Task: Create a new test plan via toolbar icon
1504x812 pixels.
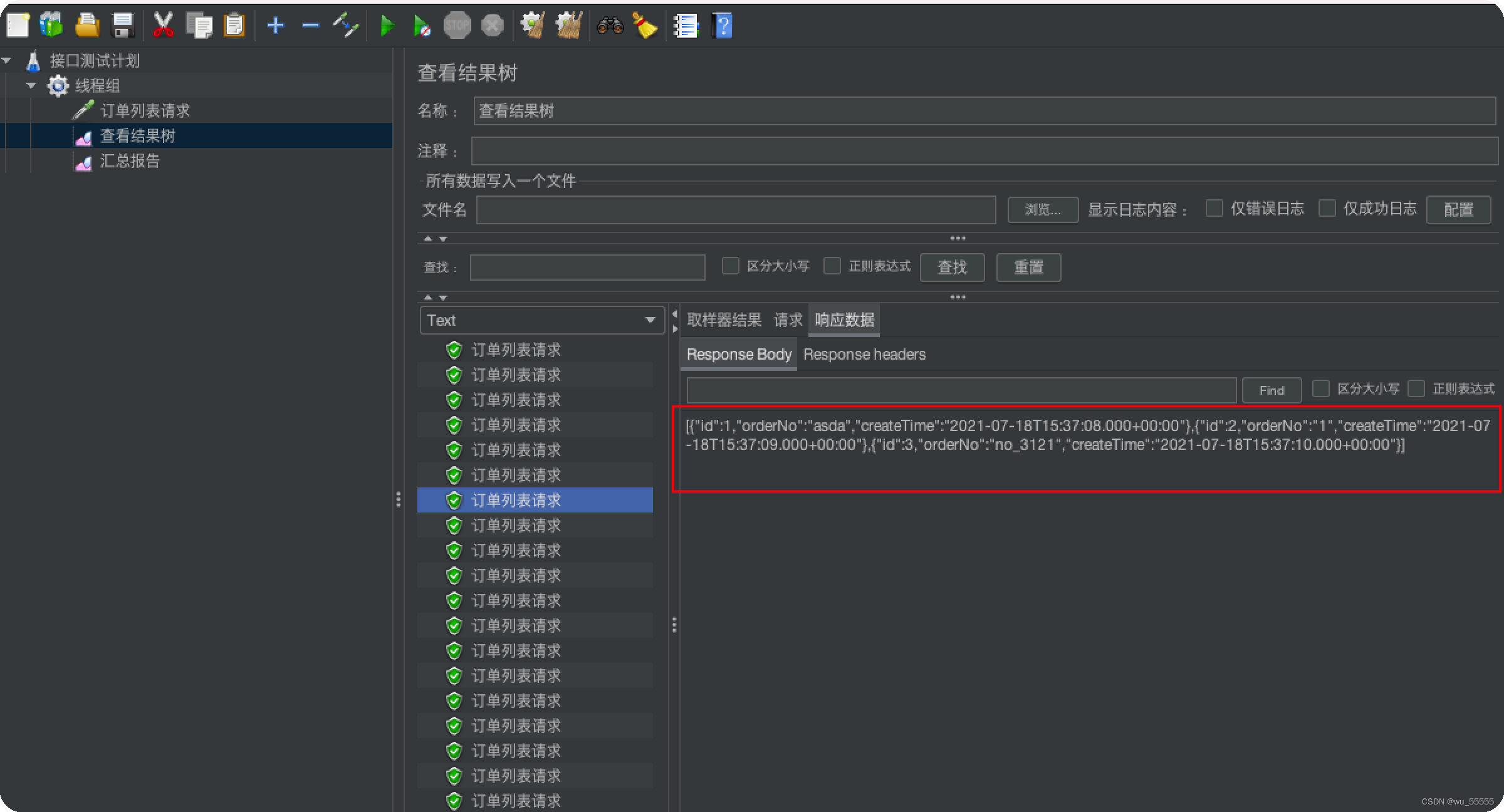Action: (x=18, y=26)
